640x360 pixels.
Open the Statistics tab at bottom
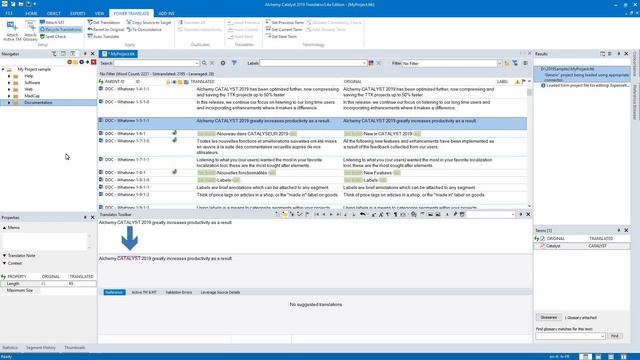tap(10, 348)
